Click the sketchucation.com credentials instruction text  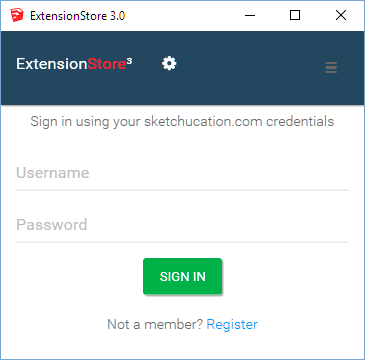pos(182,122)
